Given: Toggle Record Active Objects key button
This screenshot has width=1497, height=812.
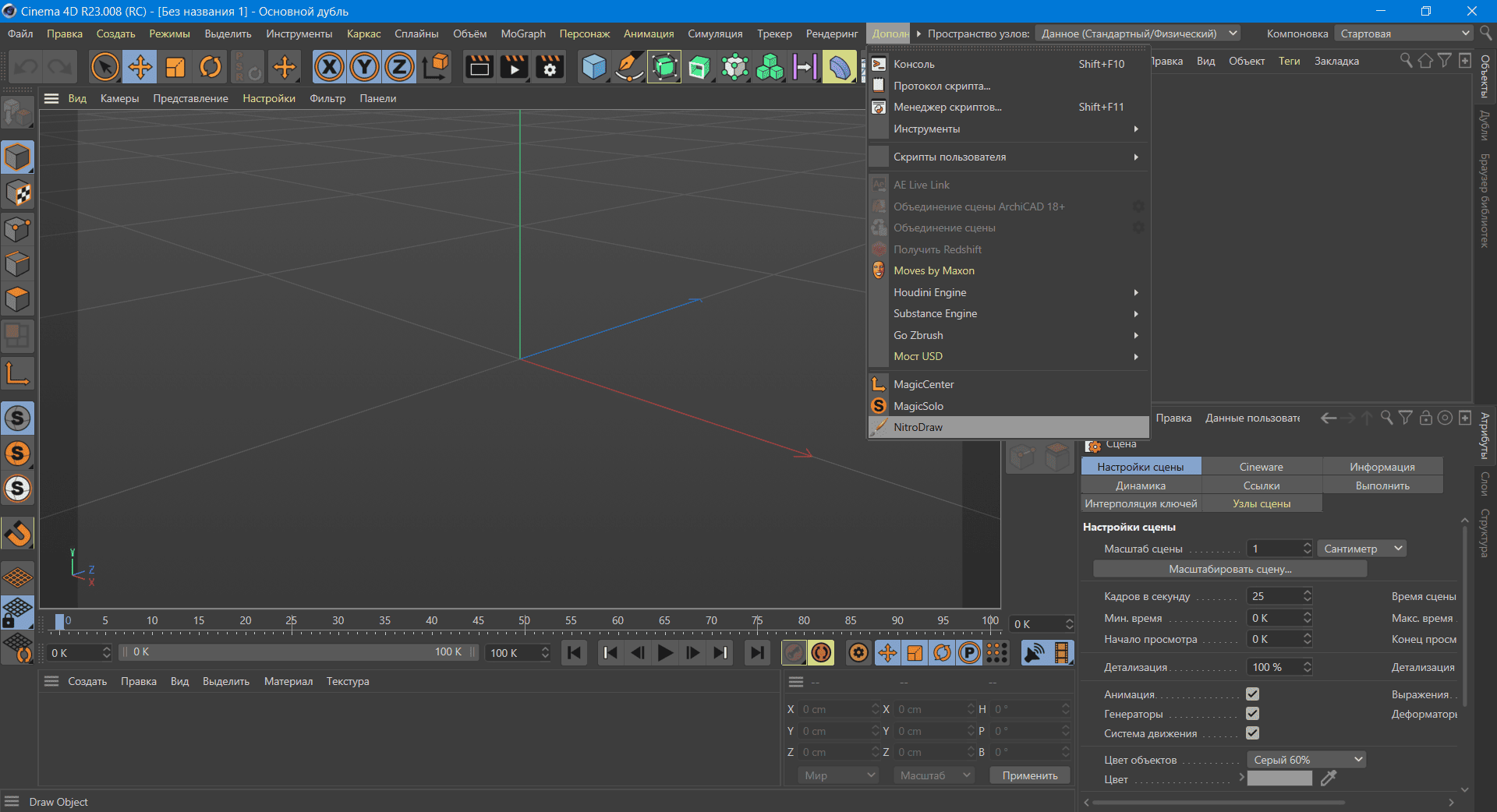Looking at the screenshot, I should (794, 653).
